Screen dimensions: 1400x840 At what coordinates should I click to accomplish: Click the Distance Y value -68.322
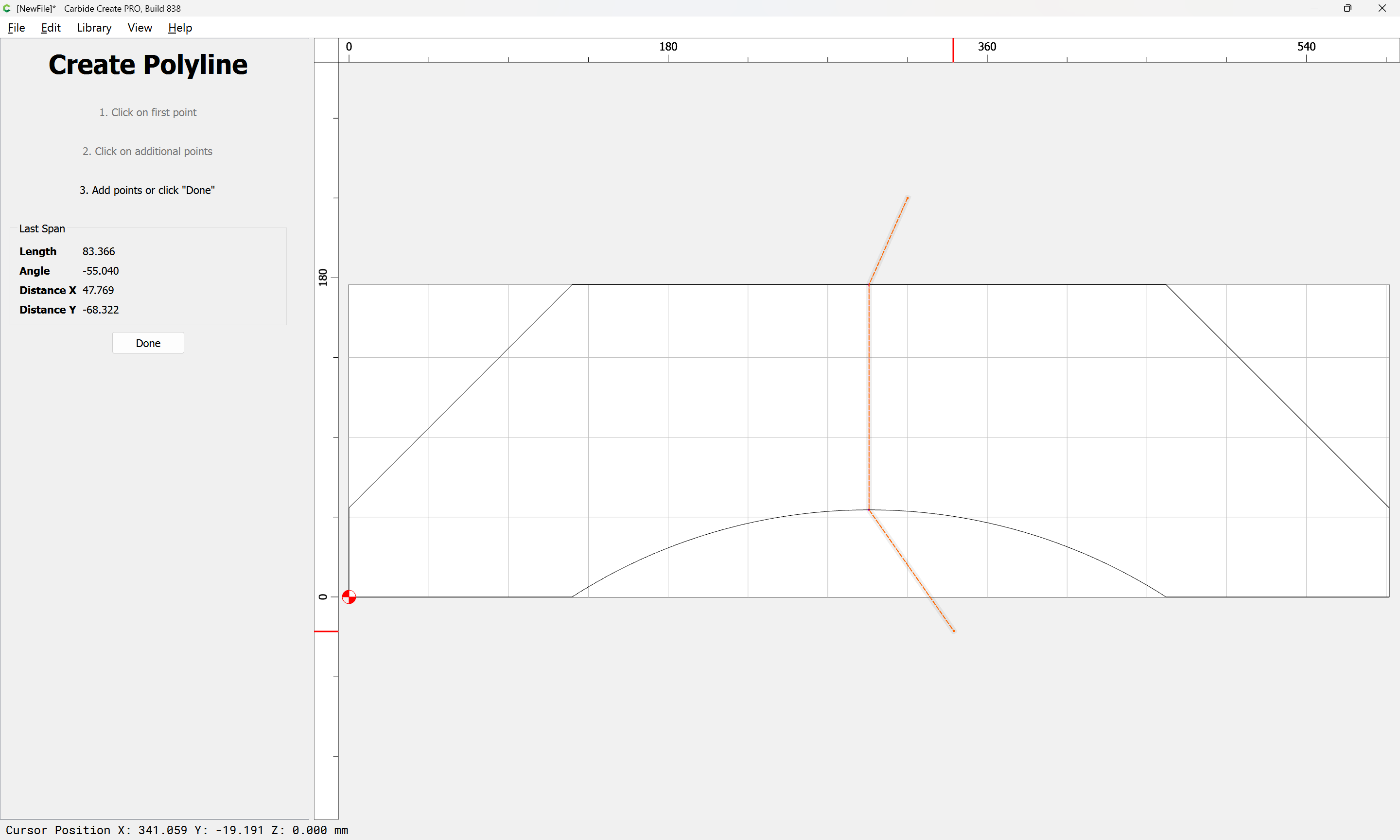tap(100, 310)
